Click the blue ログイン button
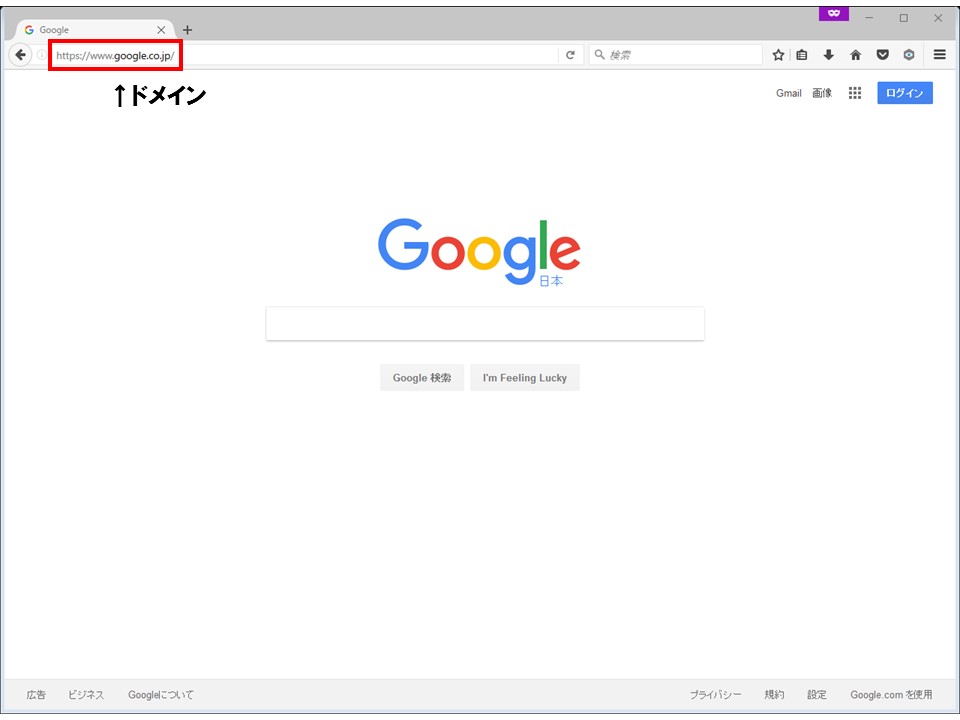960x720 pixels. pos(905,93)
